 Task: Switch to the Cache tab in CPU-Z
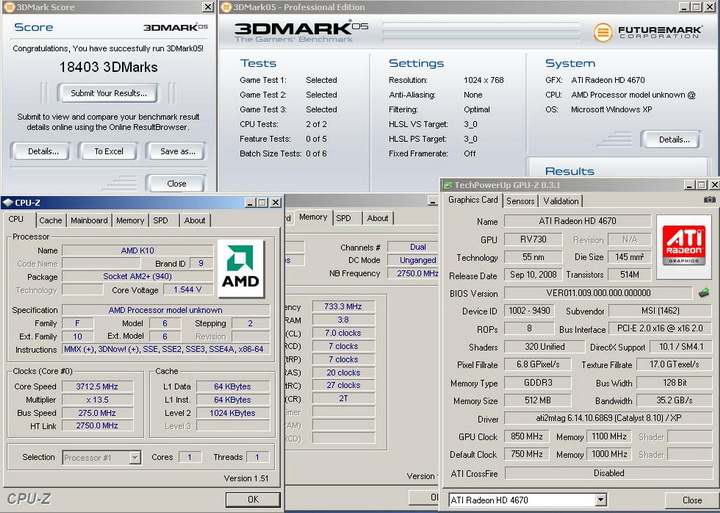click(51, 220)
